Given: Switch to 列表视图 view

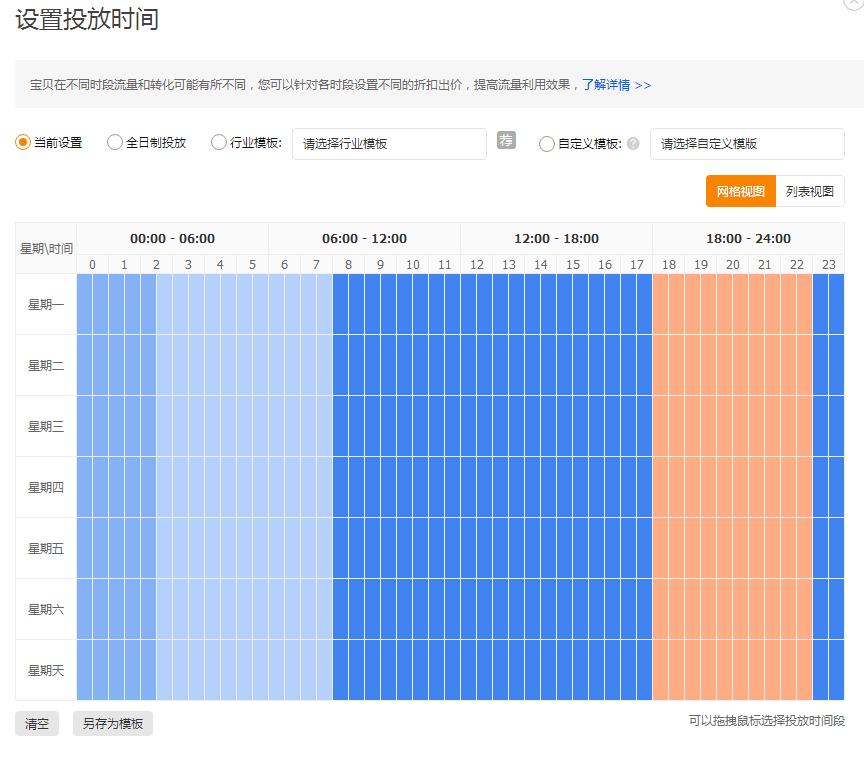Looking at the screenshot, I should click(811, 191).
